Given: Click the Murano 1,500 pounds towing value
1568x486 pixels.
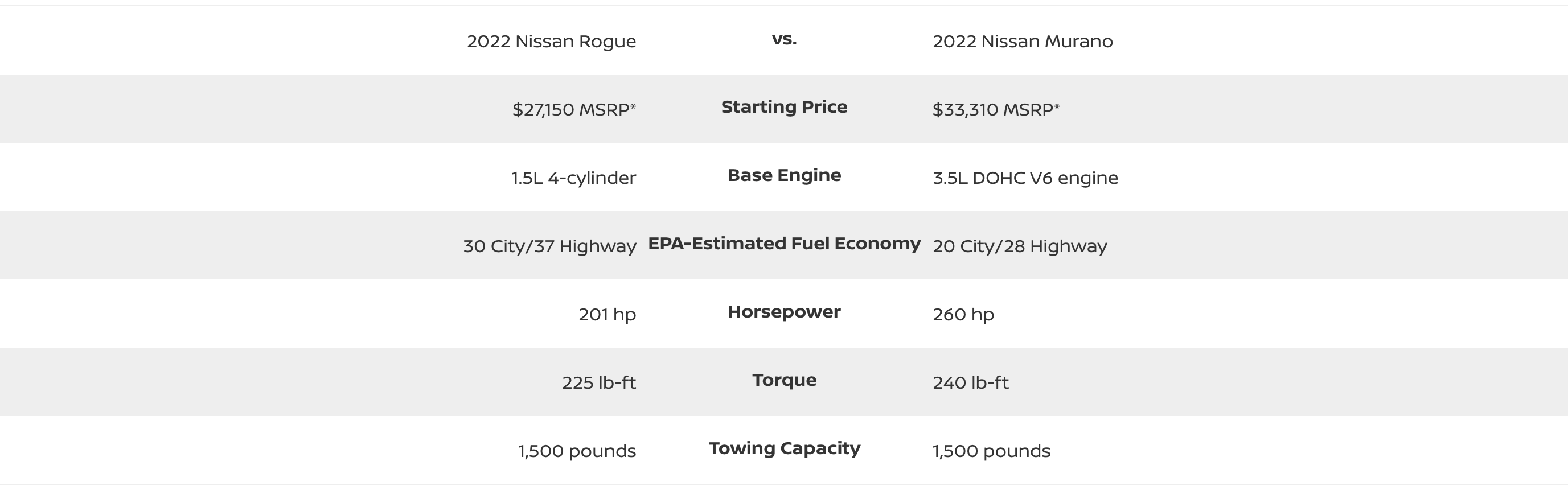Looking at the screenshot, I should (x=991, y=451).
